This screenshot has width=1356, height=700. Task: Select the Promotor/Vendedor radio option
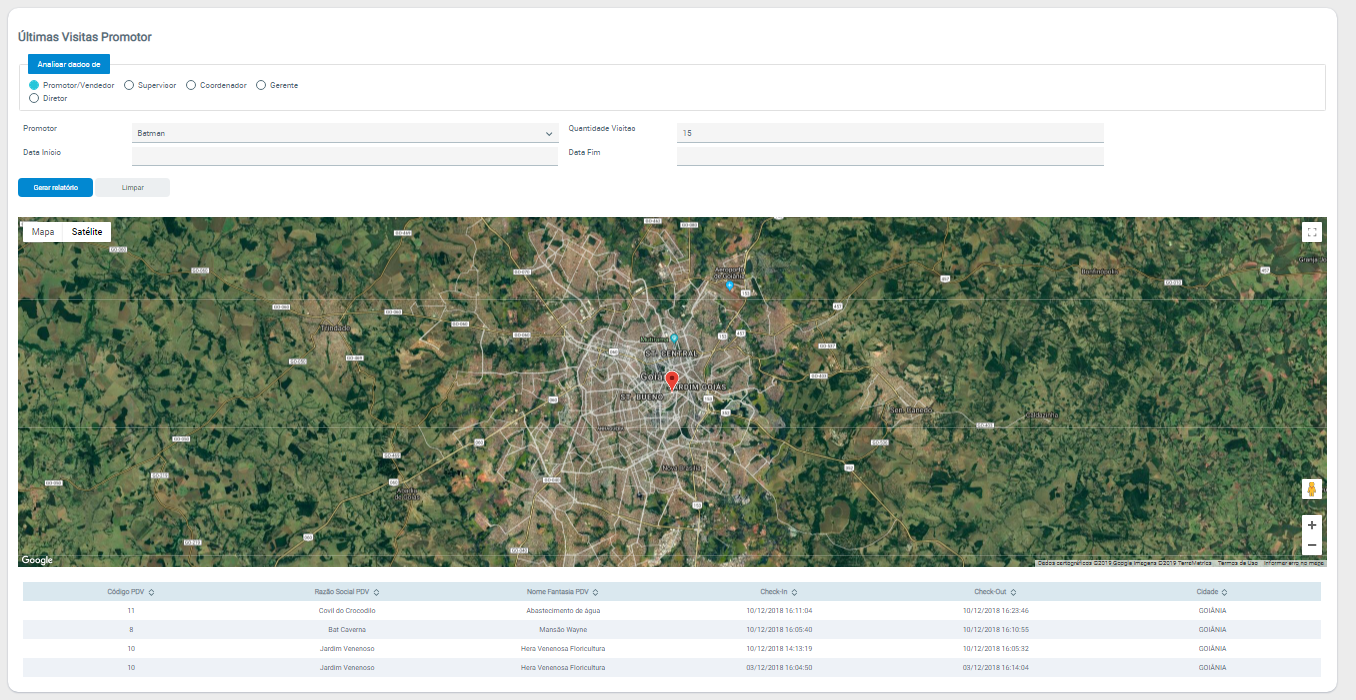[34, 85]
